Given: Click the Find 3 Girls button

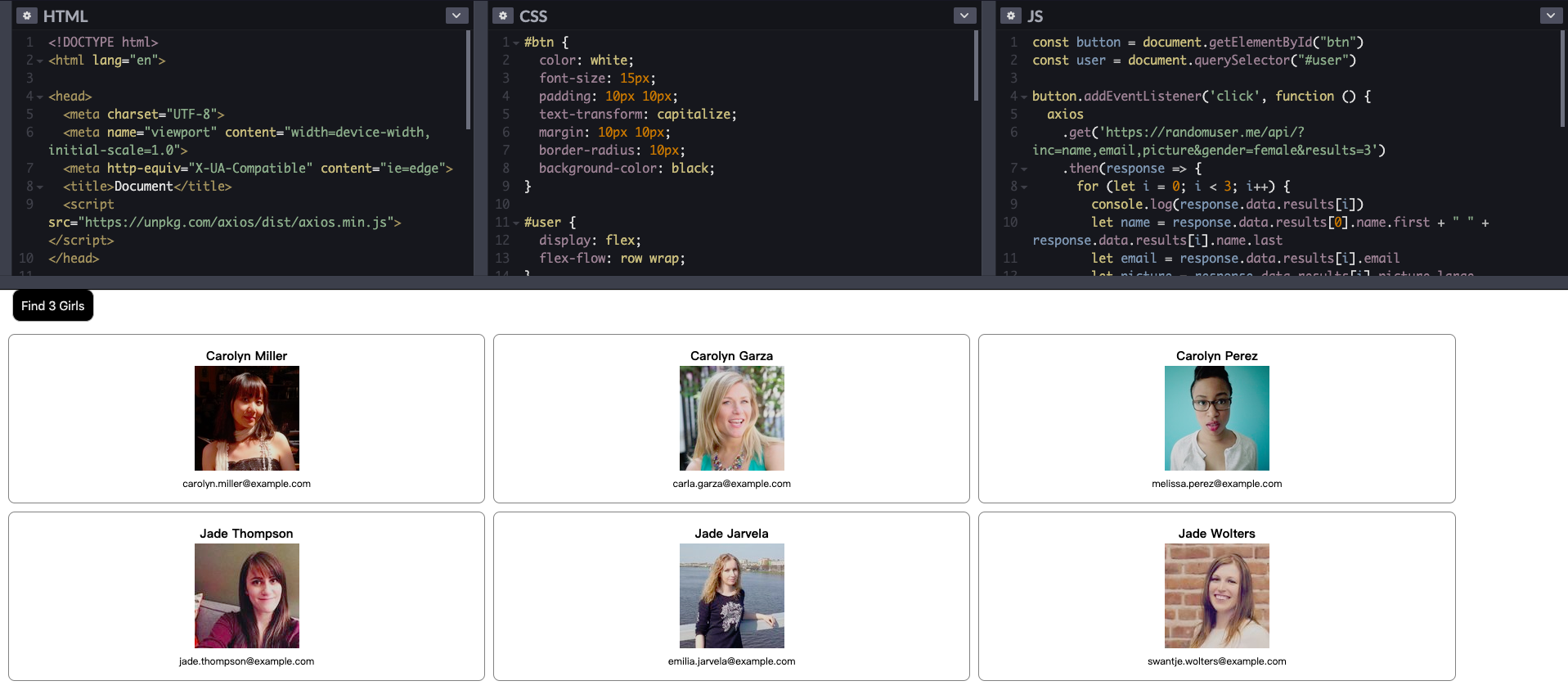Looking at the screenshot, I should (x=53, y=305).
